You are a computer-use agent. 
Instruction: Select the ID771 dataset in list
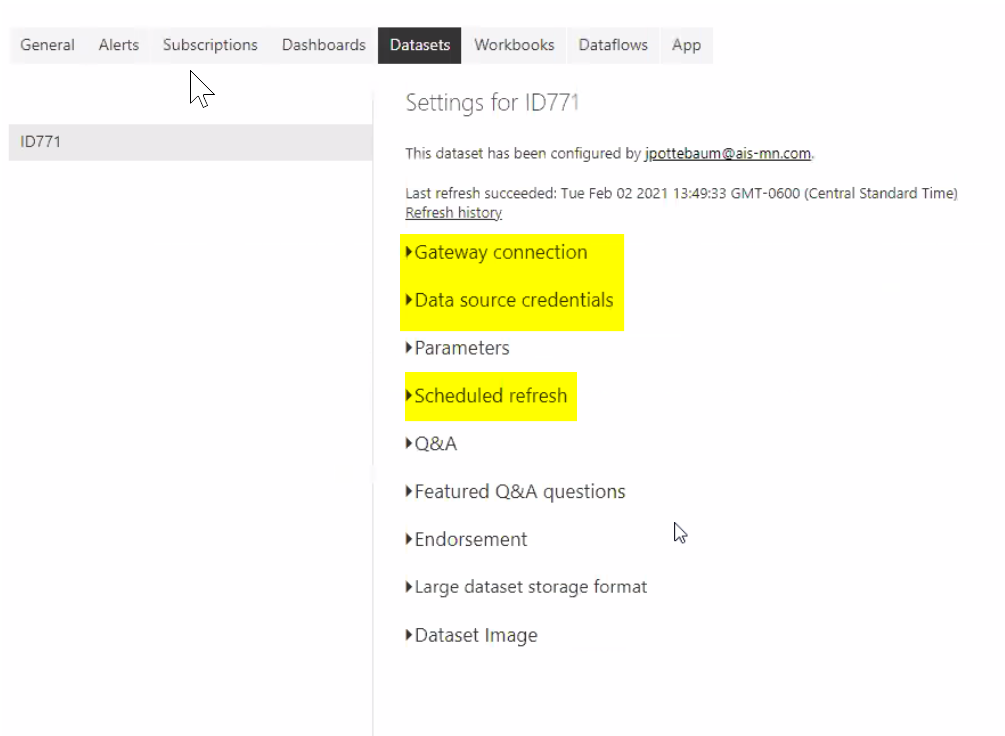[x=190, y=142]
